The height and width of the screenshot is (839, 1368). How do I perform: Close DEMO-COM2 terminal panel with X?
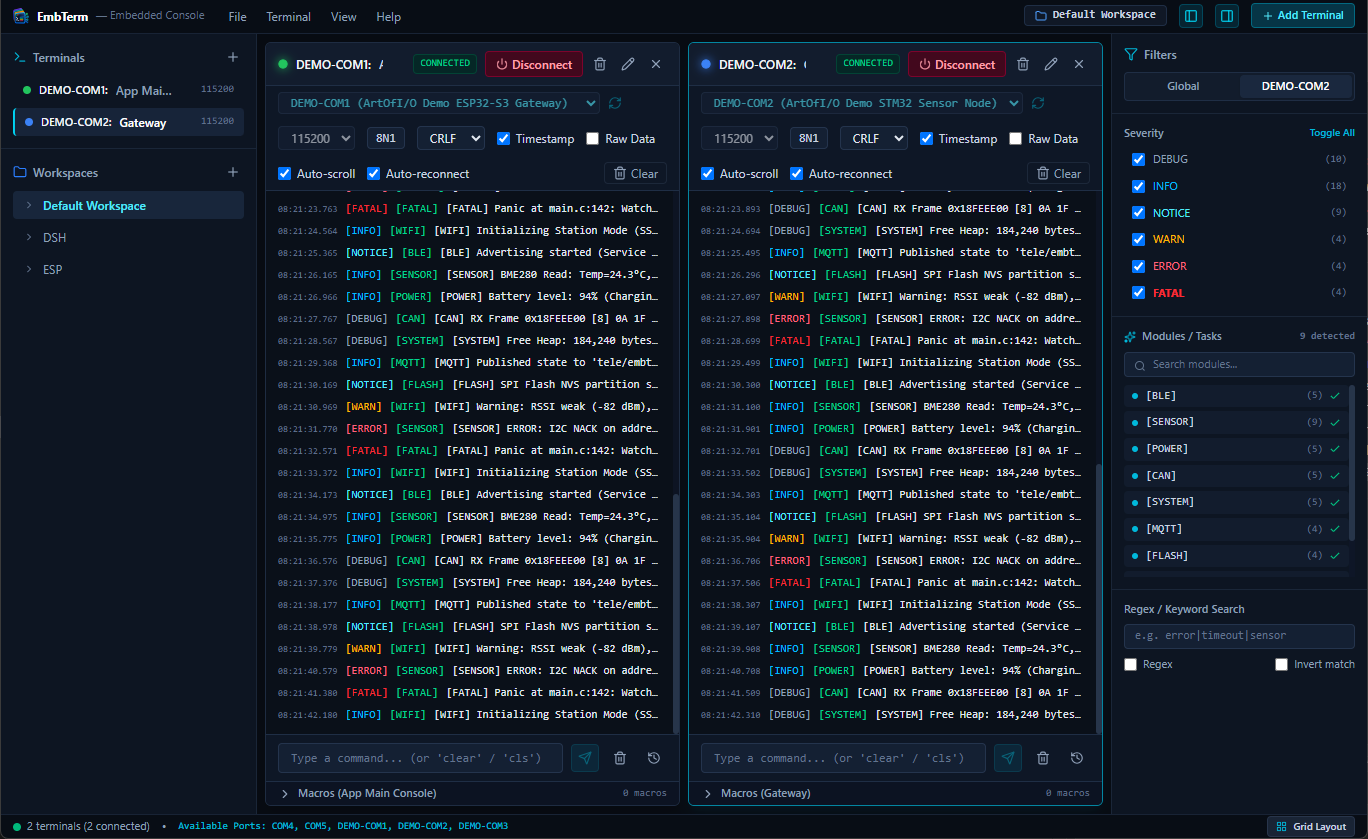(1079, 64)
